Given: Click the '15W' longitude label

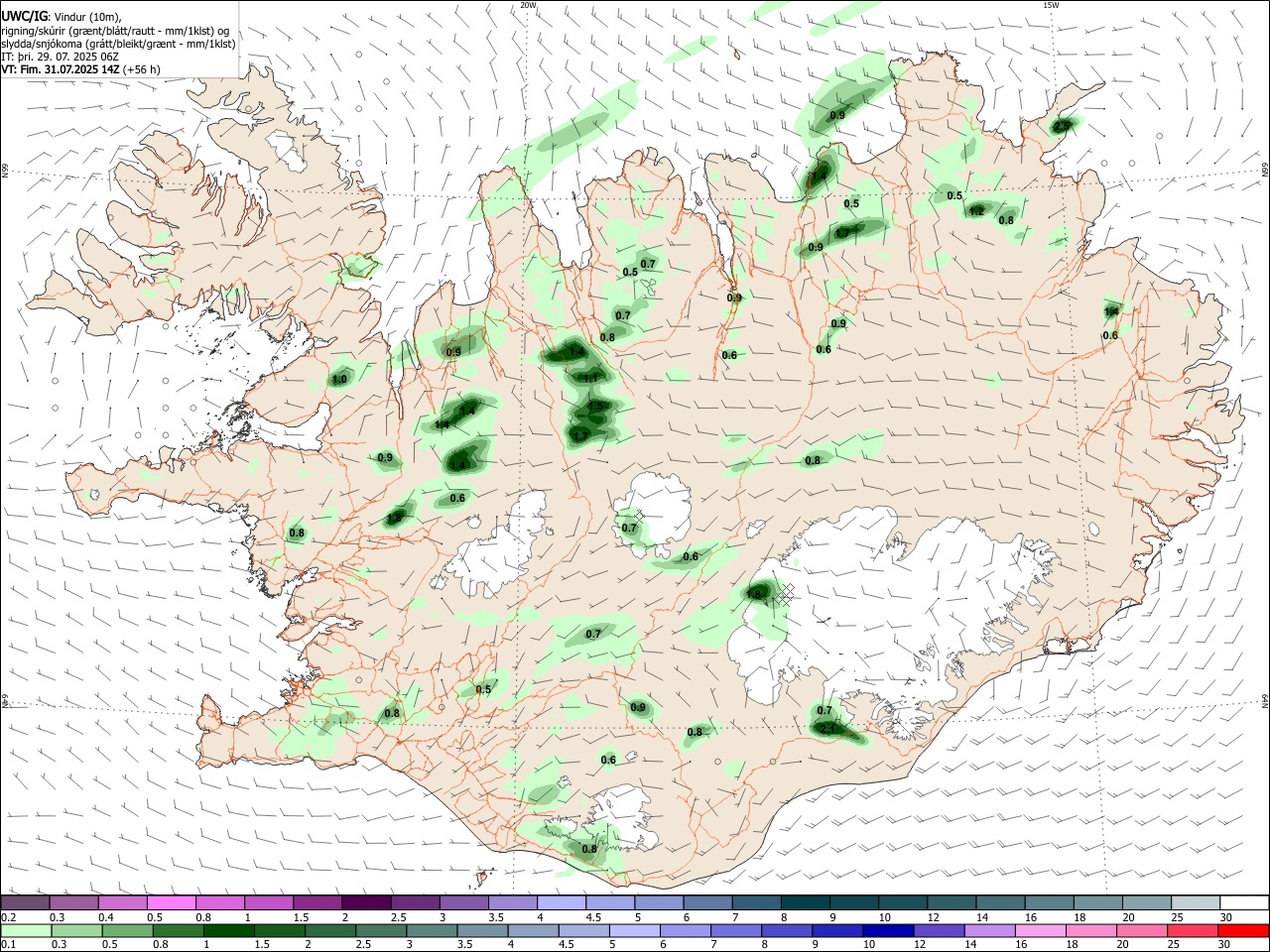Looking at the screenshot, I should [1051, 5].
